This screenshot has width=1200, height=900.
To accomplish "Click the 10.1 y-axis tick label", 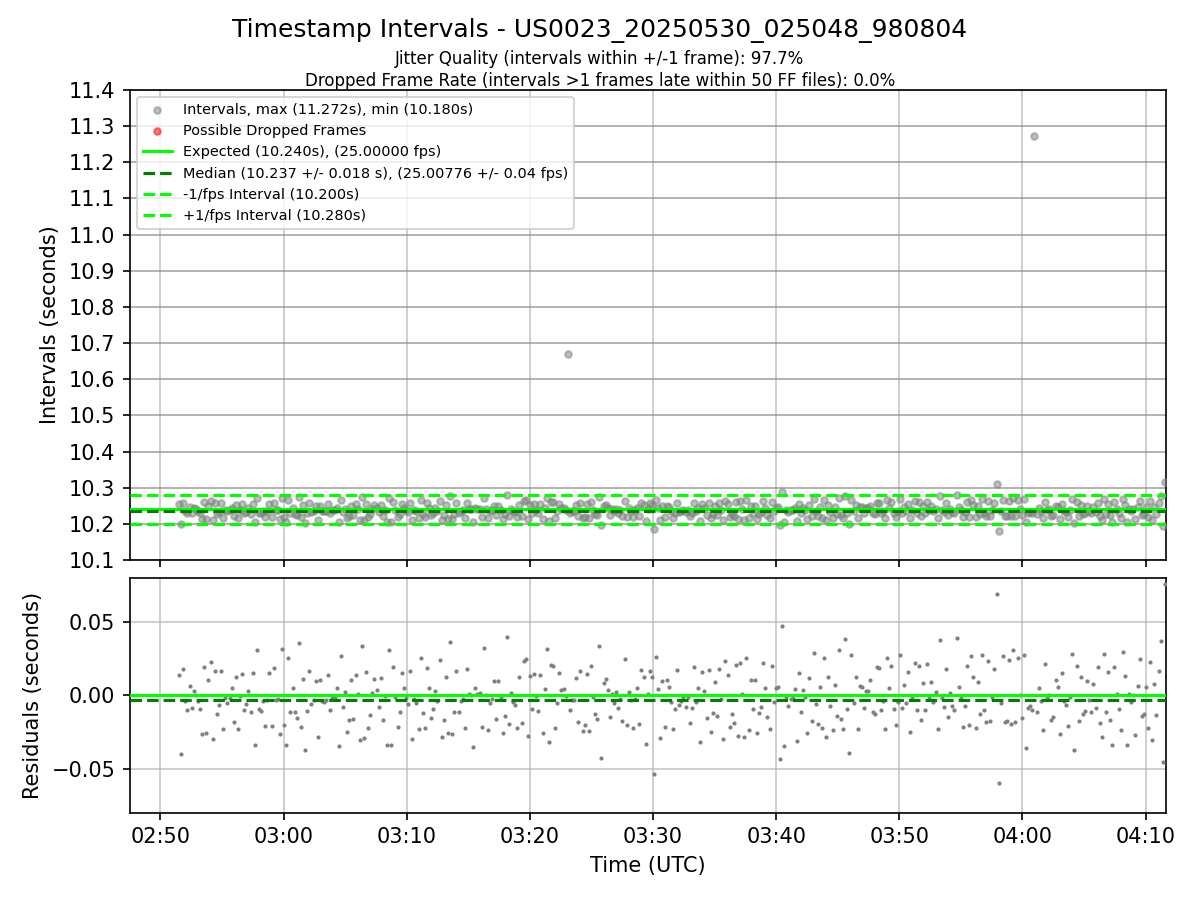I will pyautogui.click(x=94, y=560).
